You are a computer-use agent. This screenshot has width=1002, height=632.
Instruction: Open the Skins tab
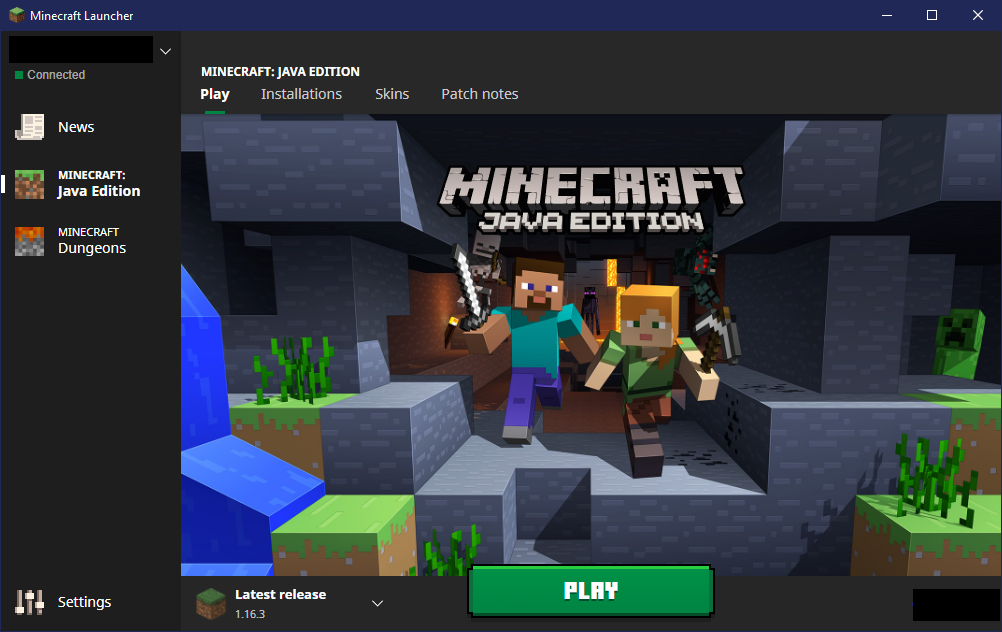pos(392,94)
